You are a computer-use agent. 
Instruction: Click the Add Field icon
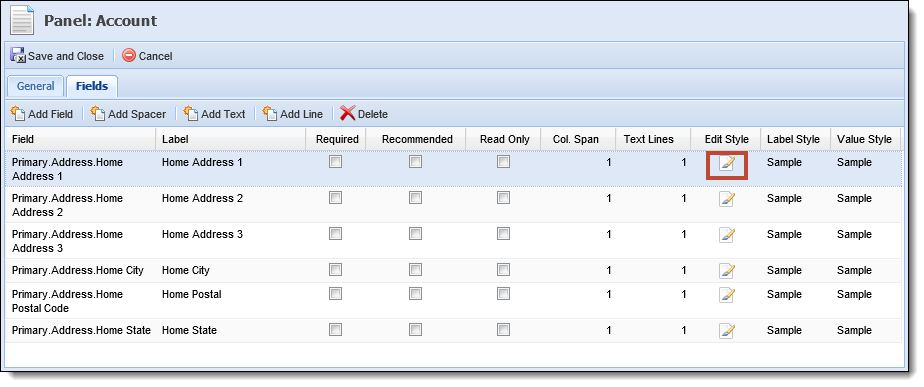click(x=18, y=113)
